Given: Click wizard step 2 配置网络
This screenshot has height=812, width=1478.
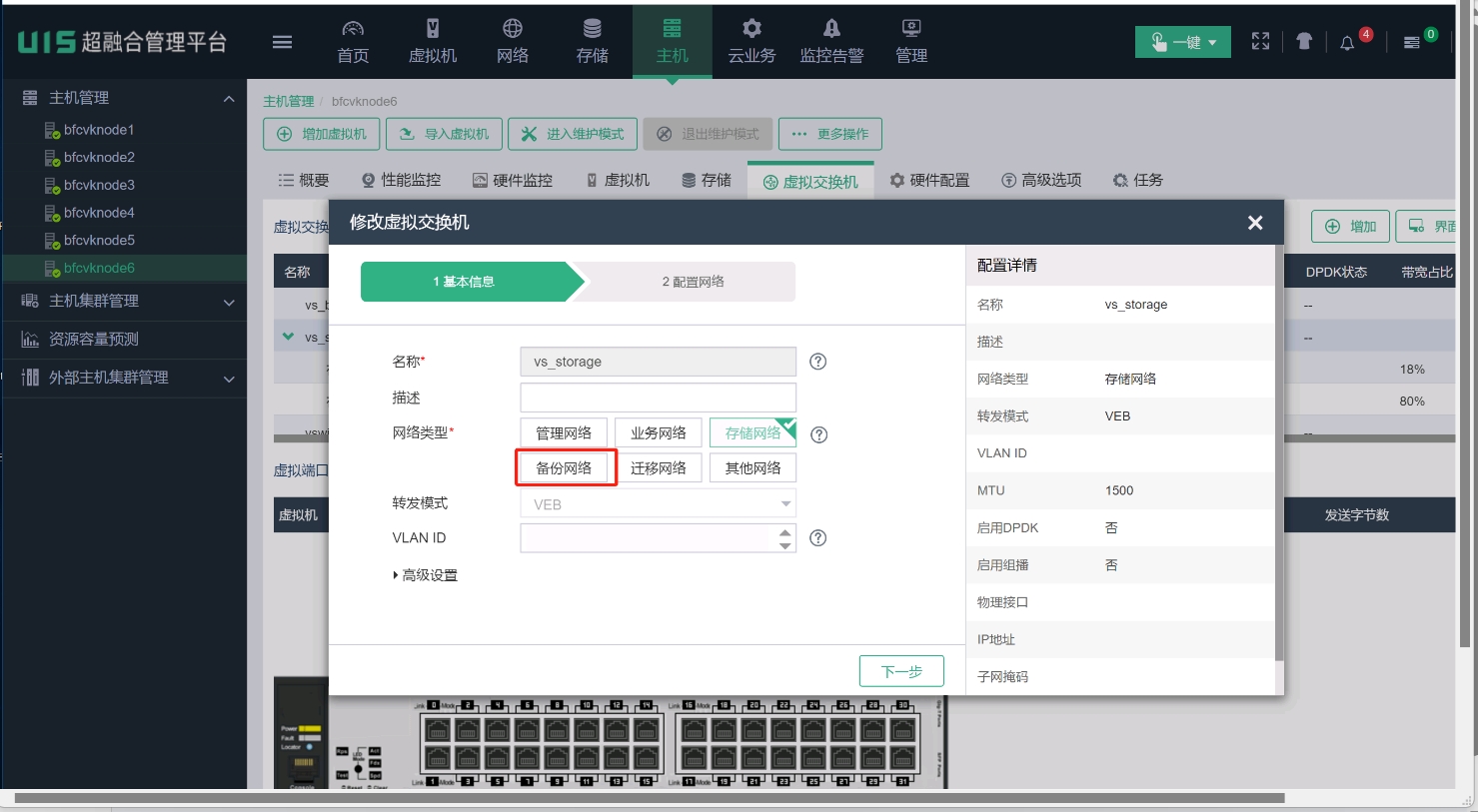Looking at the screenshot, I should [693, 282].
